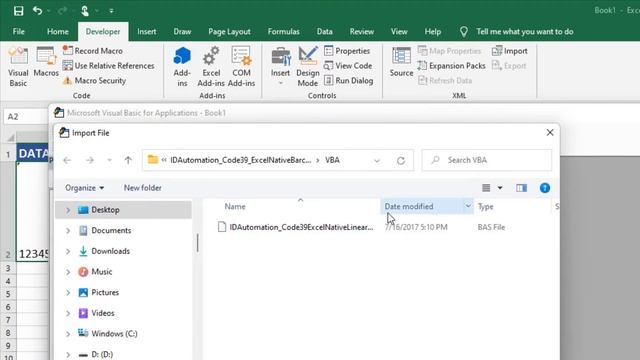The image size is (640, 360).
Task: Go up one folder level
Action: tap(128, 160)
